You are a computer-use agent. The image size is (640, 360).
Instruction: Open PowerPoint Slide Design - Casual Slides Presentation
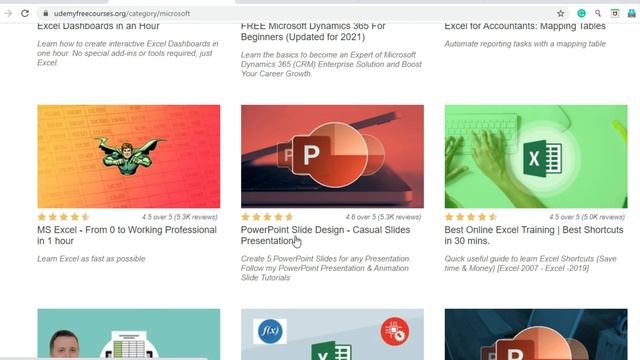[x=325, y=235]
